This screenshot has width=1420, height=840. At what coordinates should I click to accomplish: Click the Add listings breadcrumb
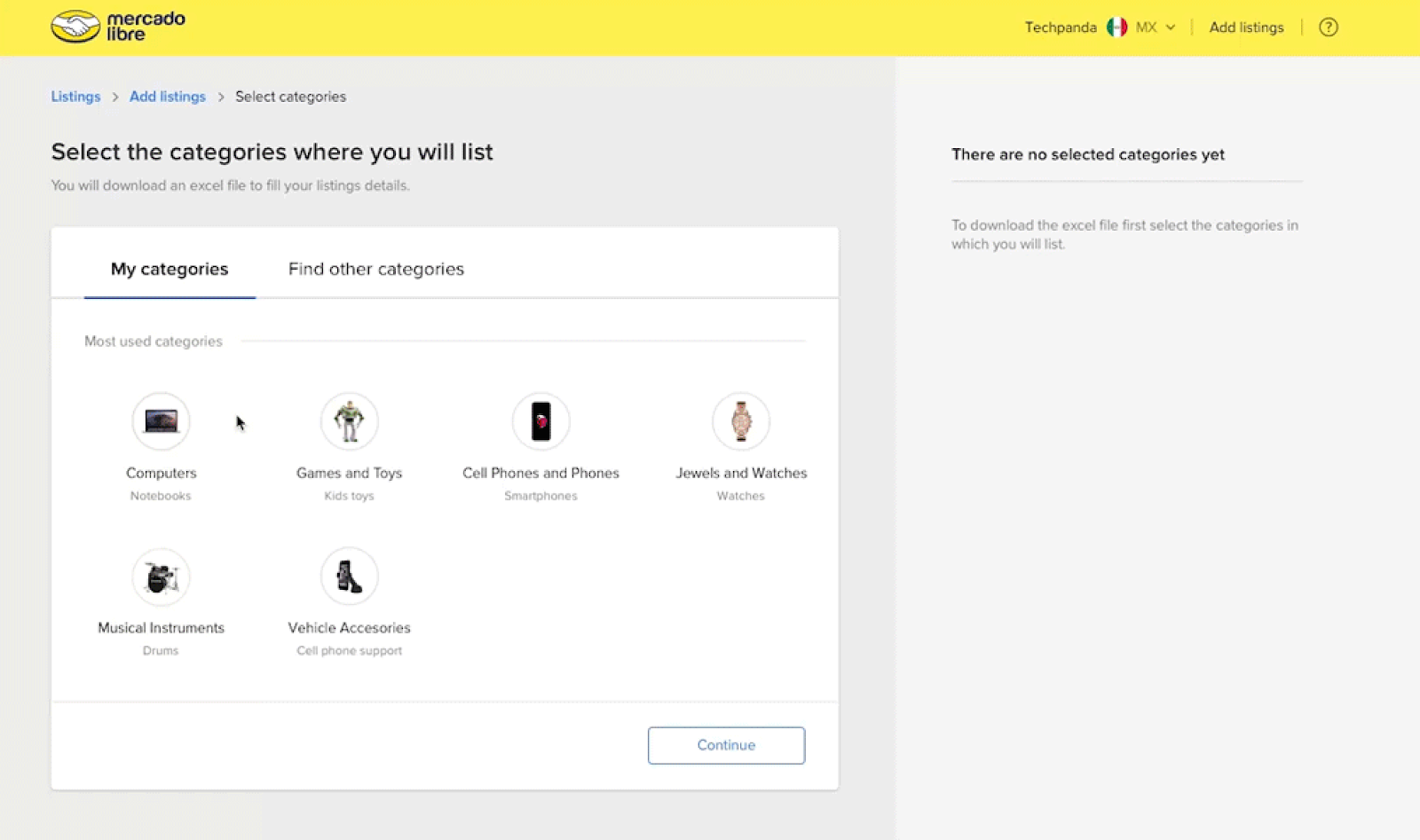tap(167, 96)
